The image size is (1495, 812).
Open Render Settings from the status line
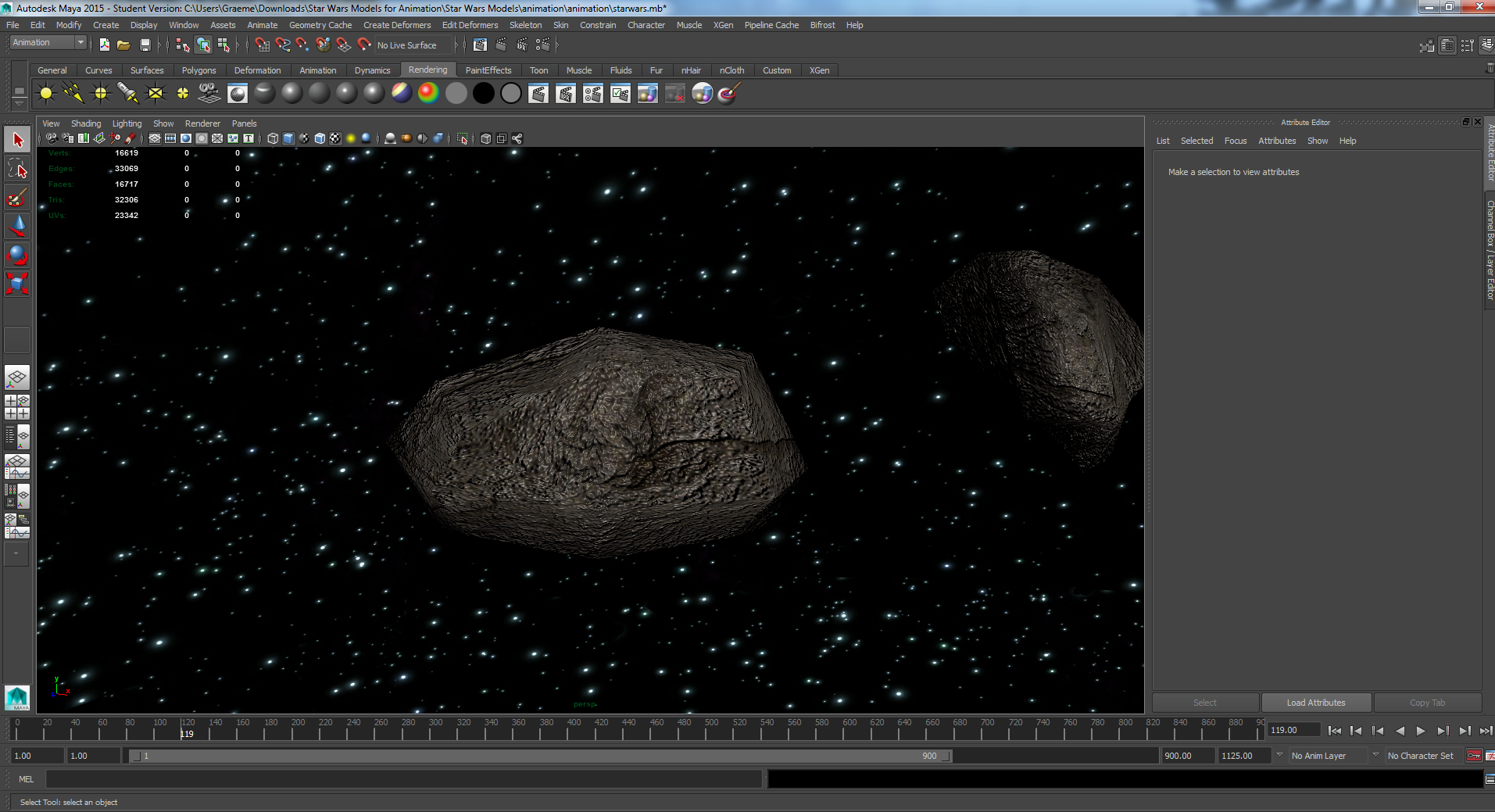542,45
